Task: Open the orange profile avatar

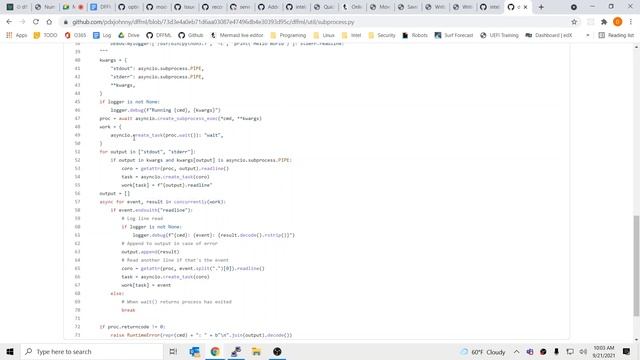Action: pos(618,22)
